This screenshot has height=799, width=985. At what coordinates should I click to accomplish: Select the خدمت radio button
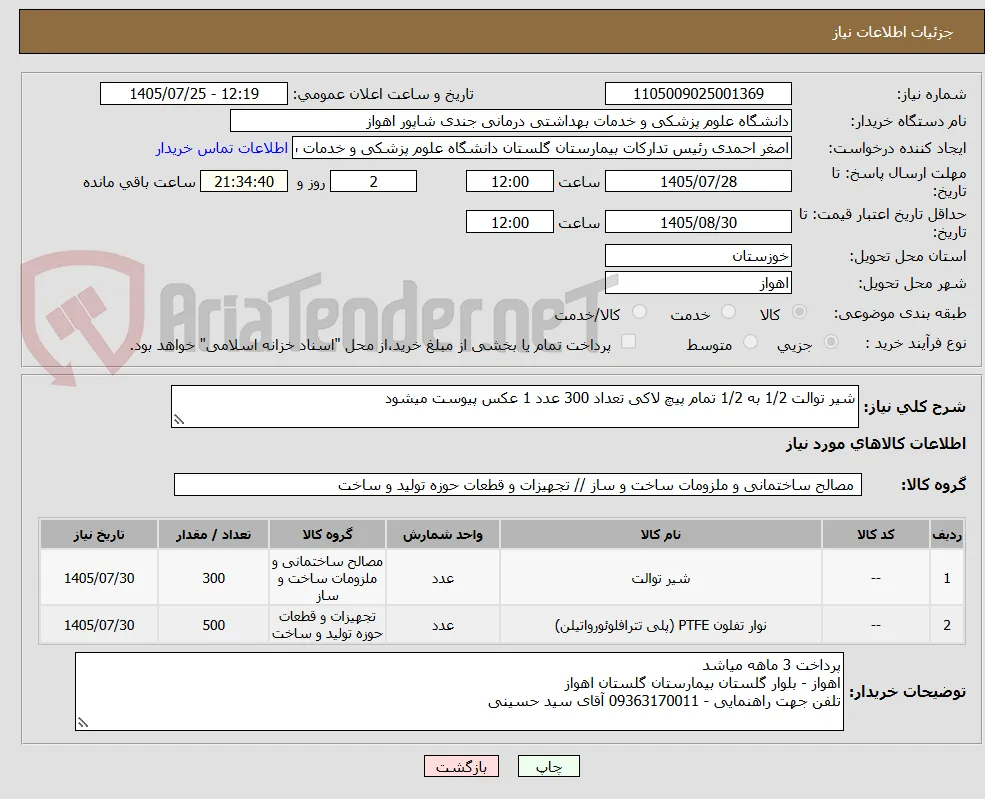click(728, 312)
